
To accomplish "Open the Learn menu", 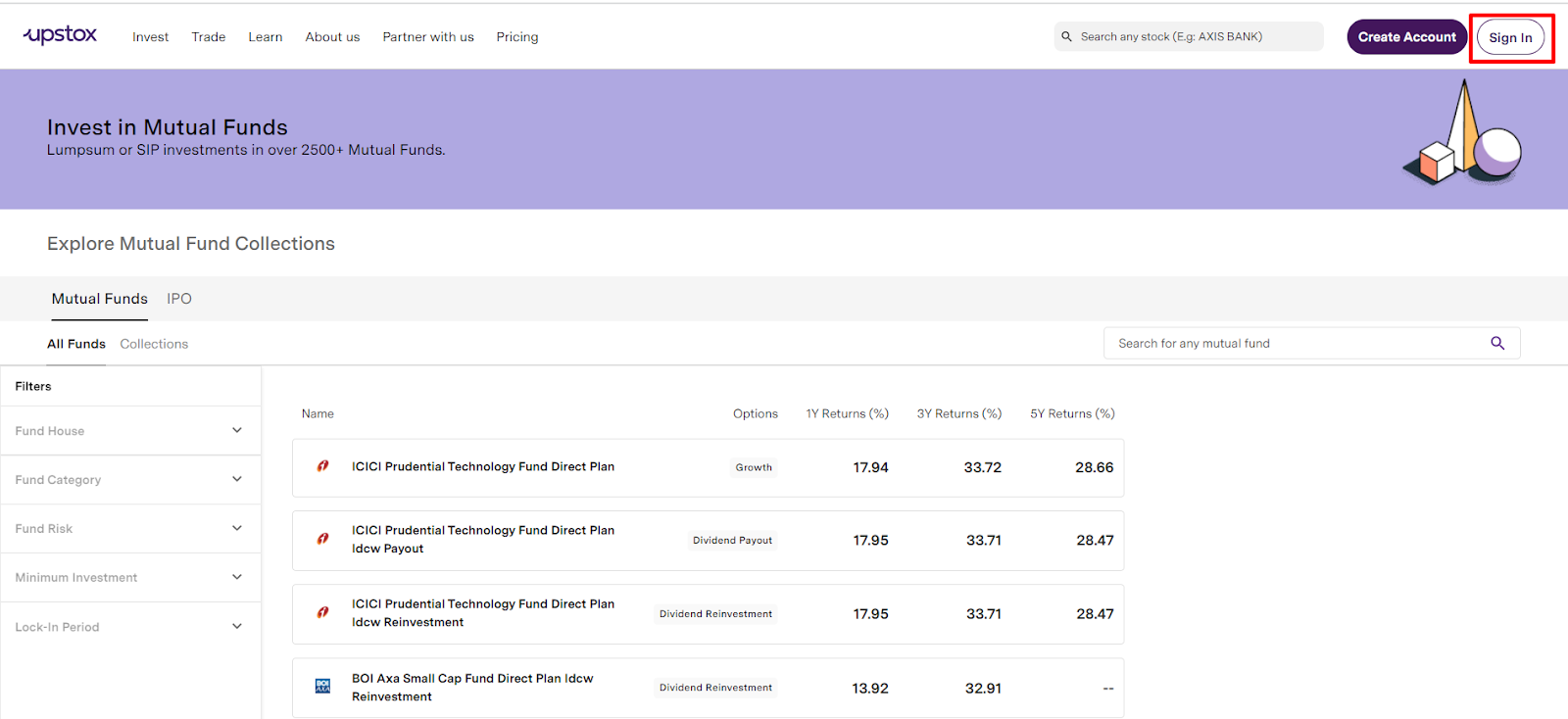I will pos(265,37).
